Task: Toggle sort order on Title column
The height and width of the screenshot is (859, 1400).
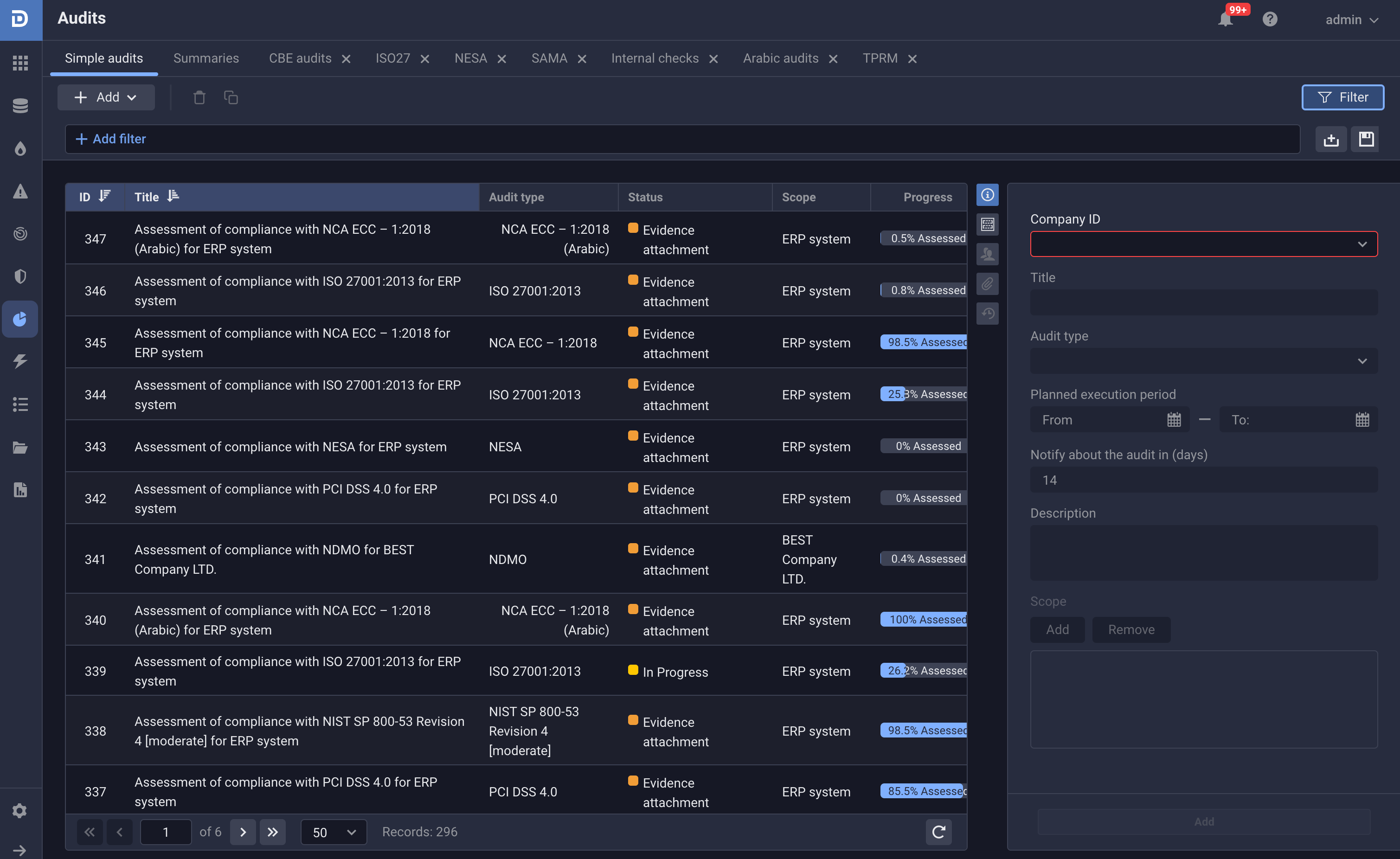Action: point(173,197)
